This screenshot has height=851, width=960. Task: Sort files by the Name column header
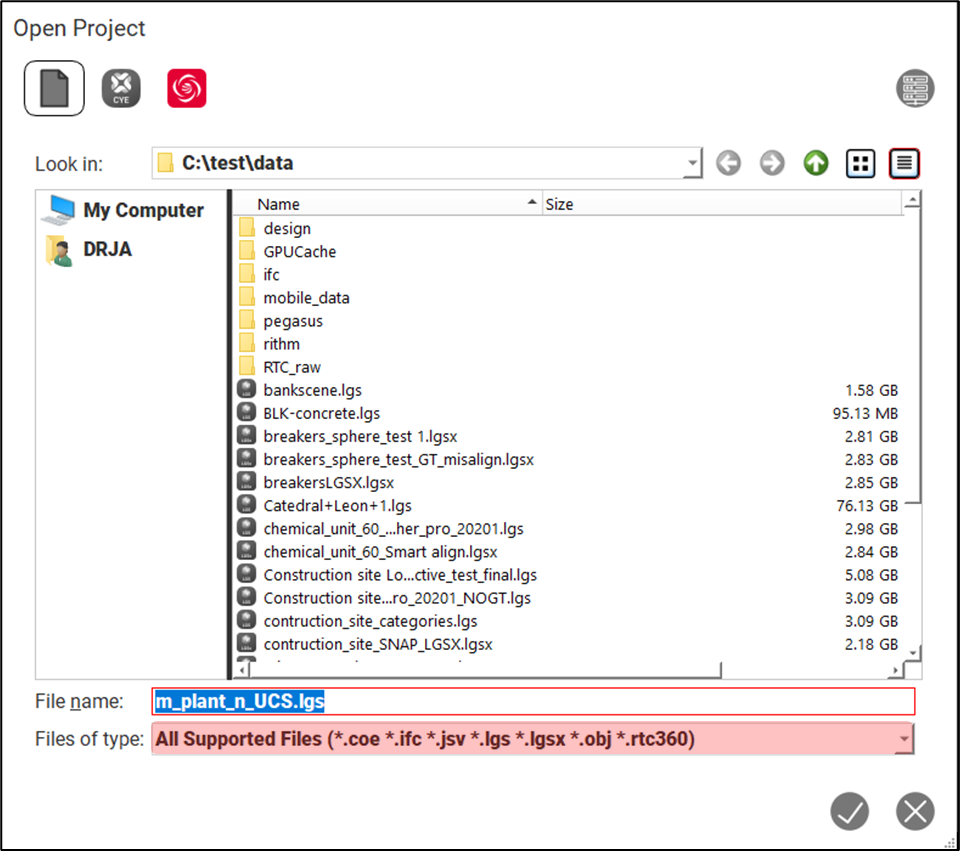click(x=390, y=204)
